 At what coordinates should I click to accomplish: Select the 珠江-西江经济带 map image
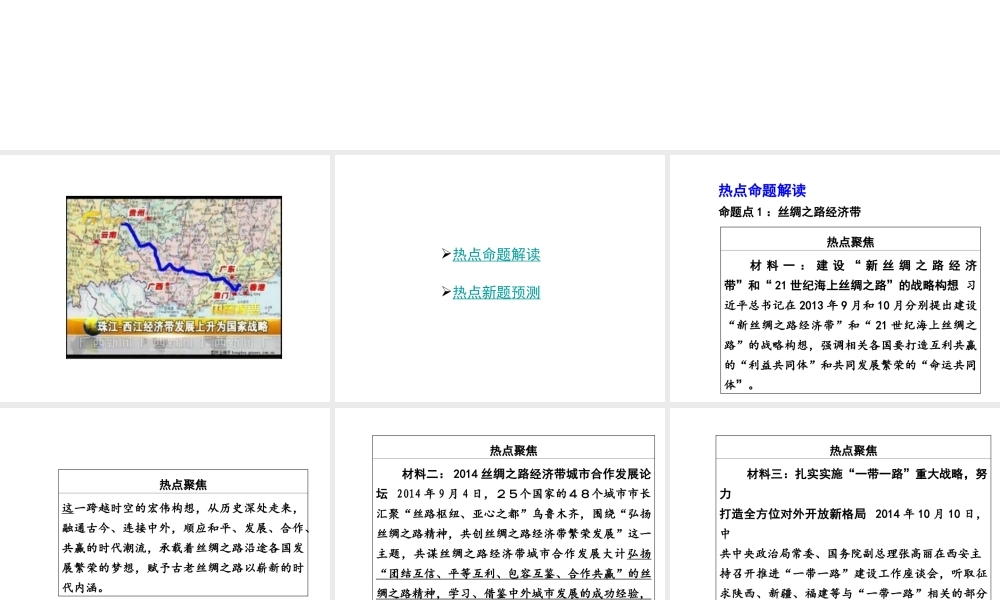tap(174, 277)
